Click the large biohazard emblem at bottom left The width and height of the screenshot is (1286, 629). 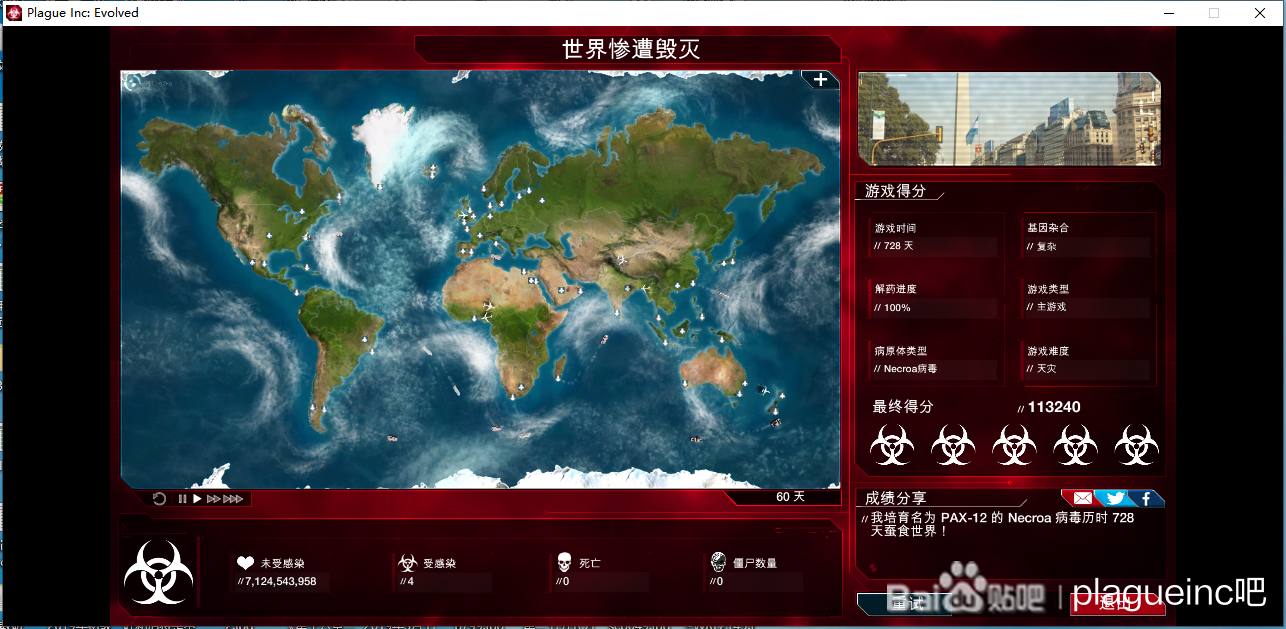point(158,573)
